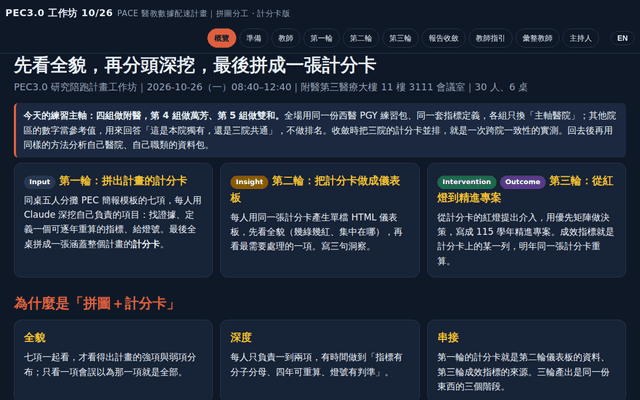The height and width of the screenshot is (400, 640).
Task: Click the heading 第二輪：把計分卡做成儀表板
Action: pos(315,189)
